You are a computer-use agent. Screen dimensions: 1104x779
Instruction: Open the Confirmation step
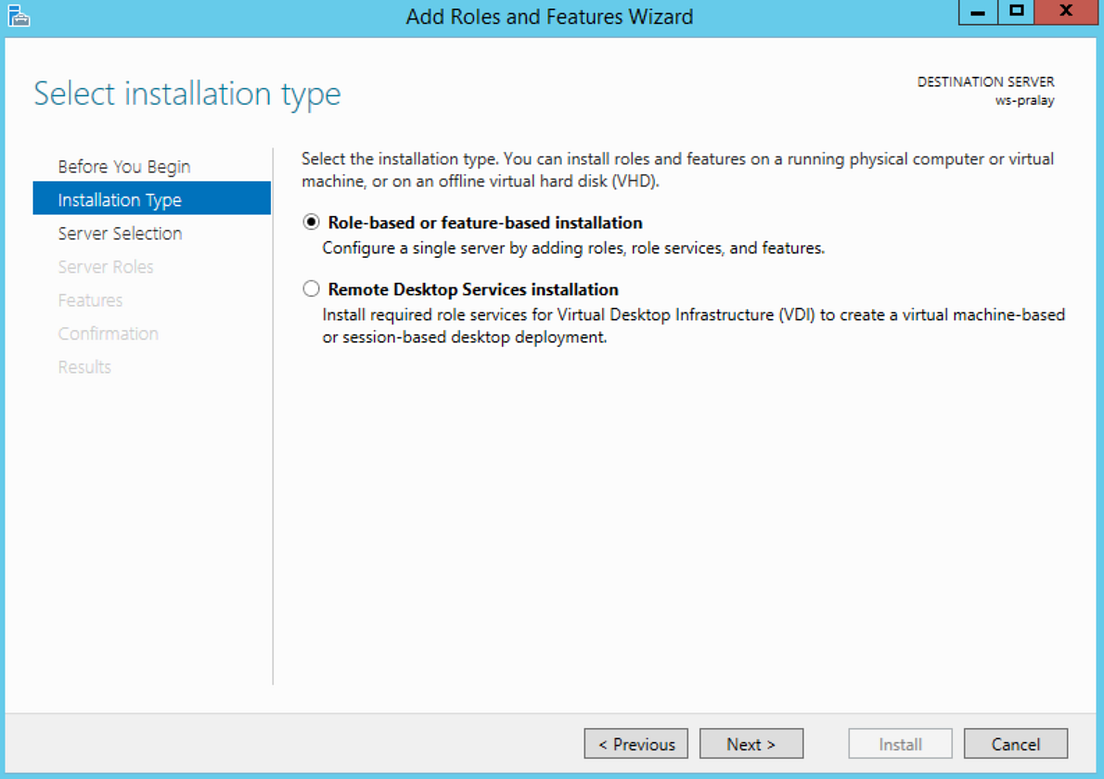click(108, 333)
